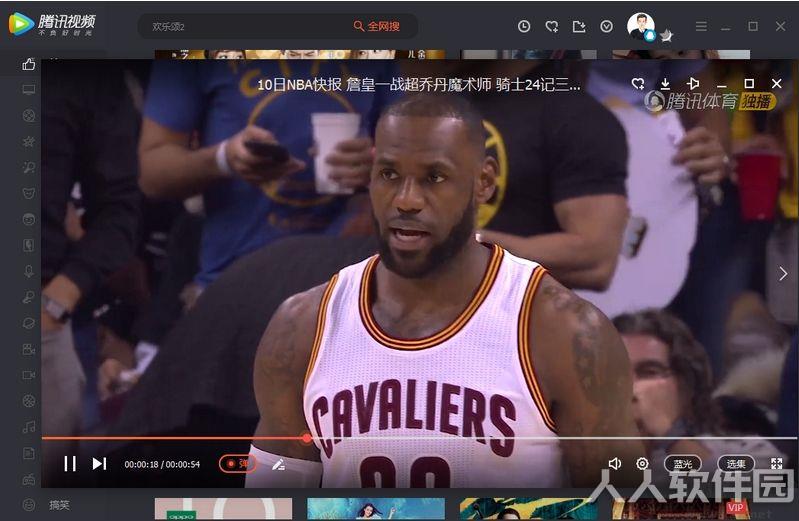The image size is (799, 521).
Task: Pause the video playback
Action: tap(70, 463)
